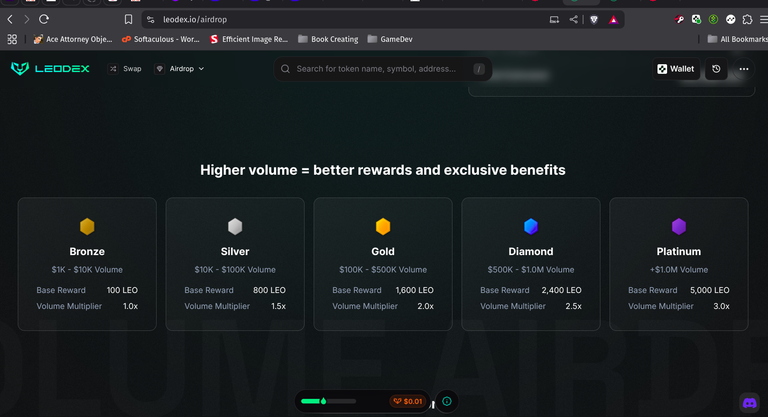
Task: Select the Bronze tier title
Action: coord(87,251)
